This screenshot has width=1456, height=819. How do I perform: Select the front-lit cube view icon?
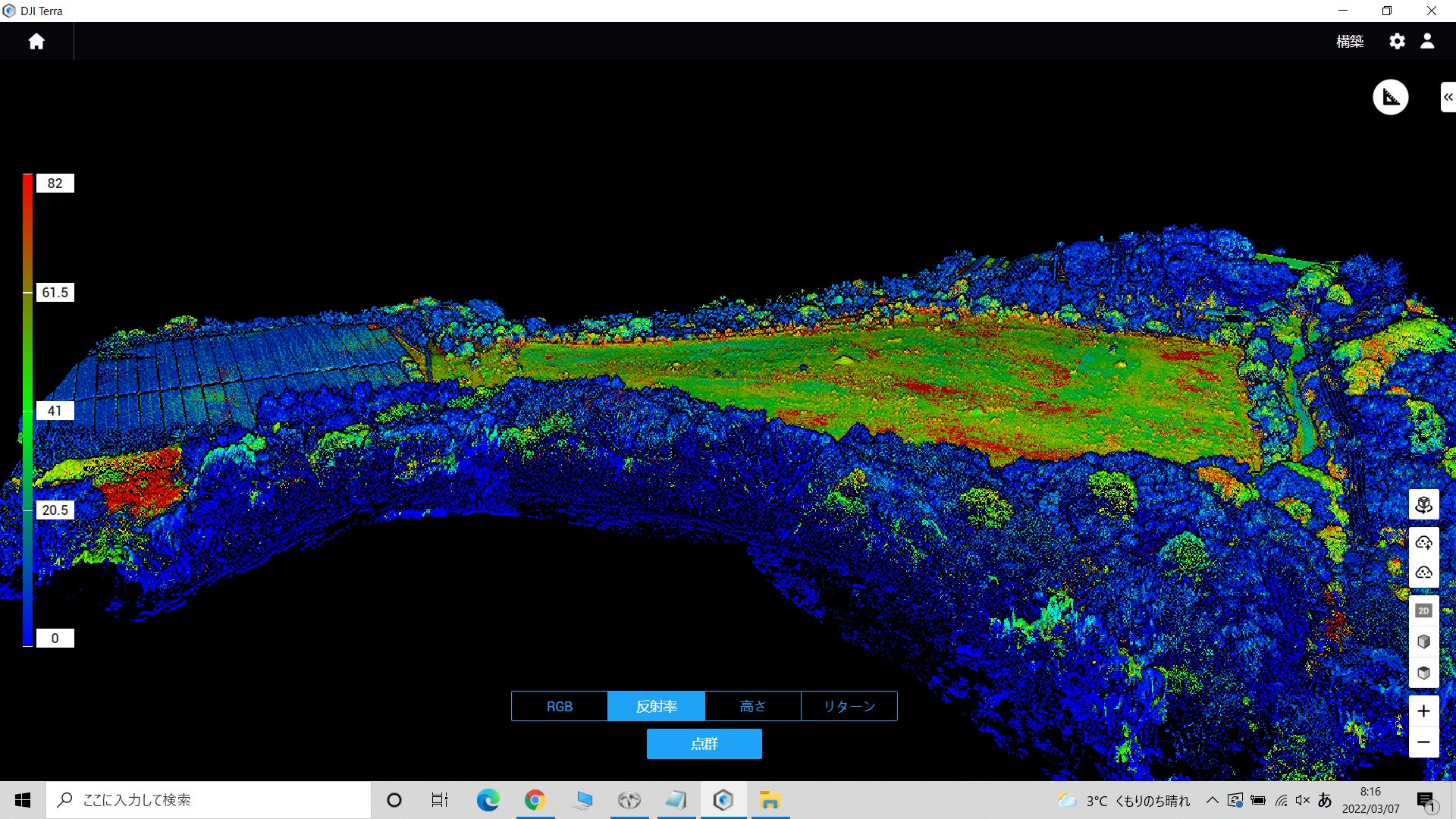(1423, 642)
